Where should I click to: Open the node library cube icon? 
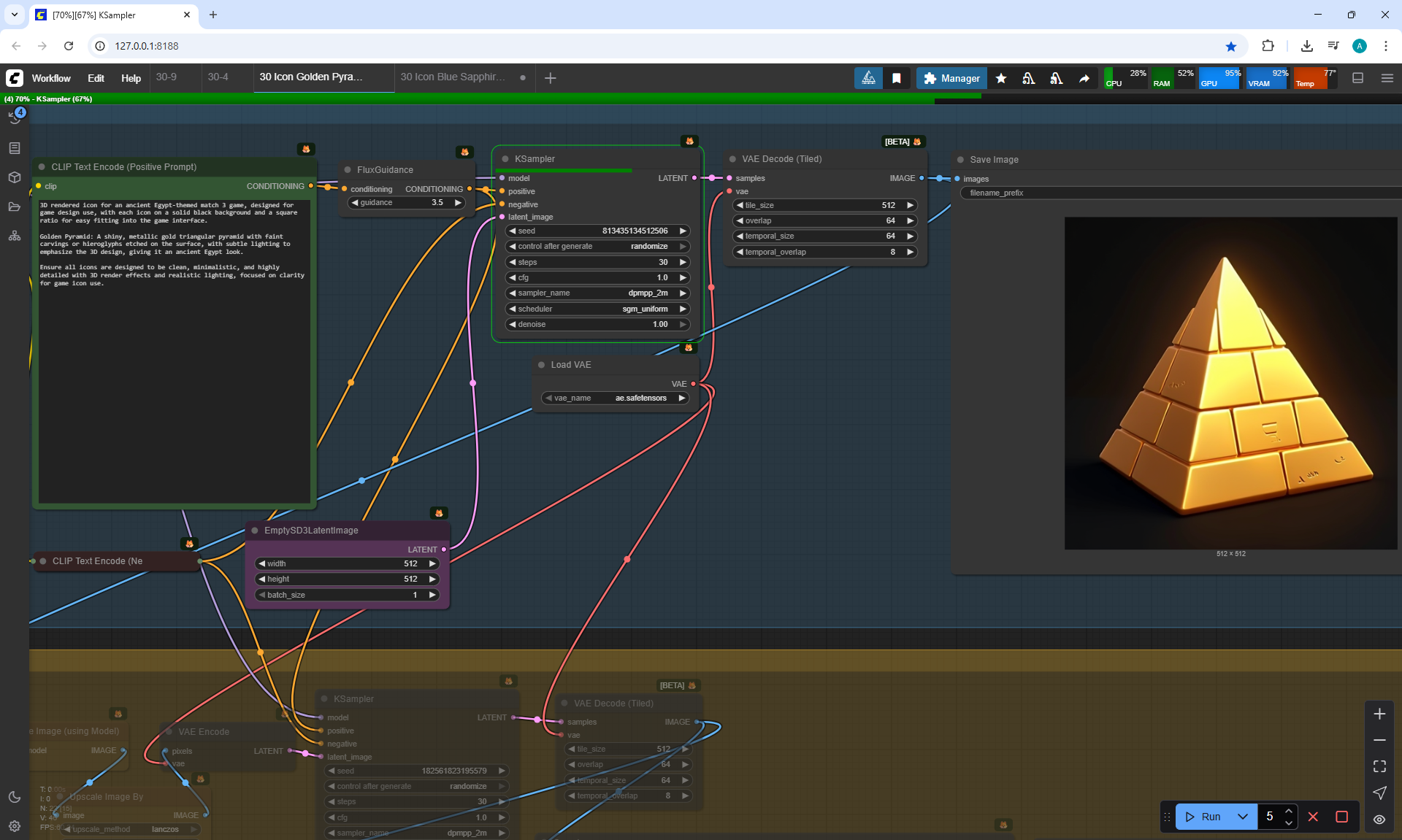(x=15, y=177)
